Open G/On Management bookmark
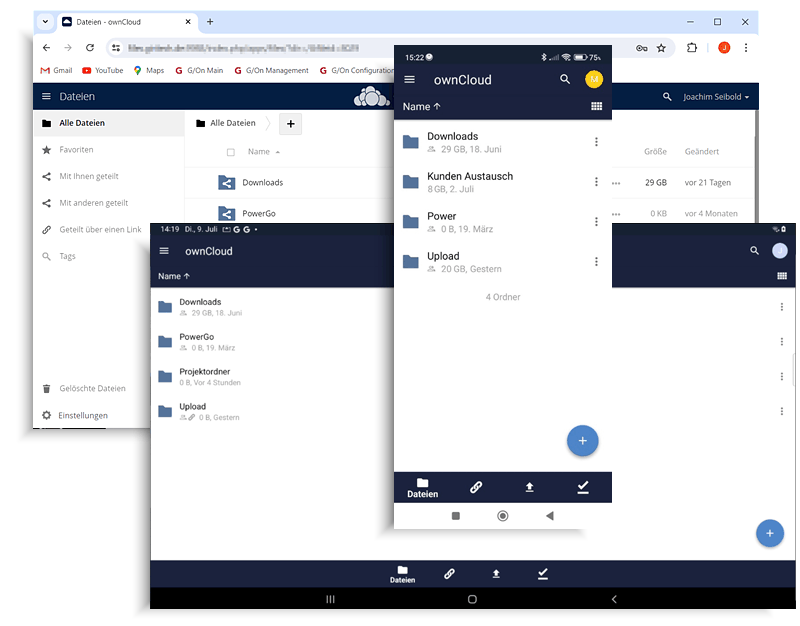 pos(271,70)
